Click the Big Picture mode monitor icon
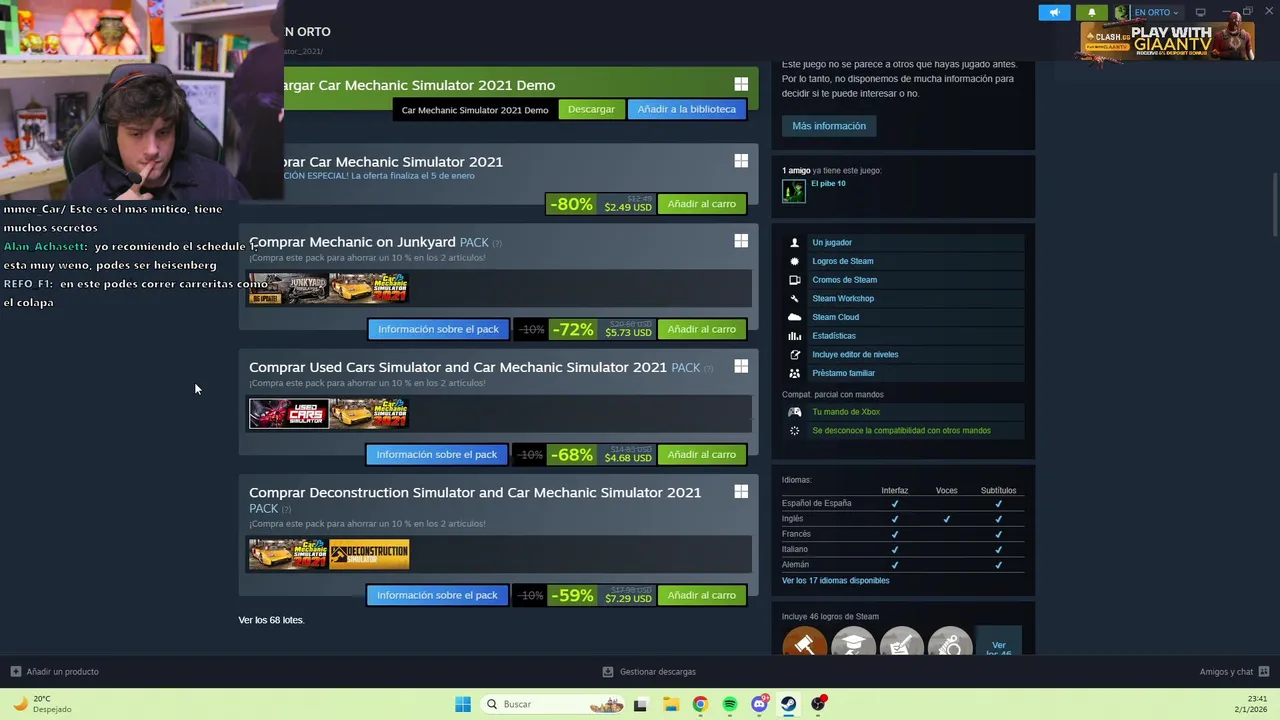This screenshot has height=720, width=1280. (1200, 12)
